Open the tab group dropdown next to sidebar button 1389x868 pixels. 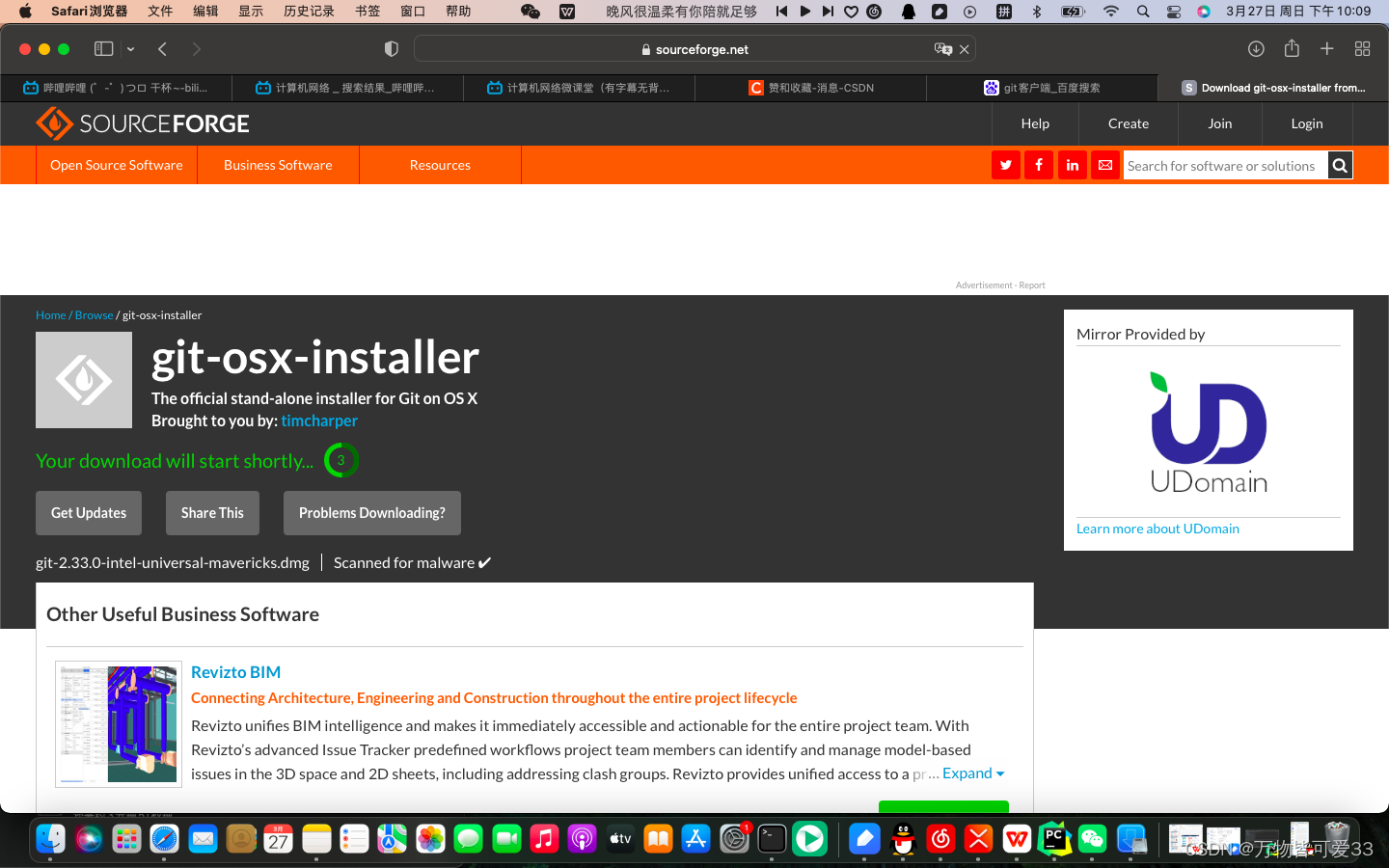130,49
